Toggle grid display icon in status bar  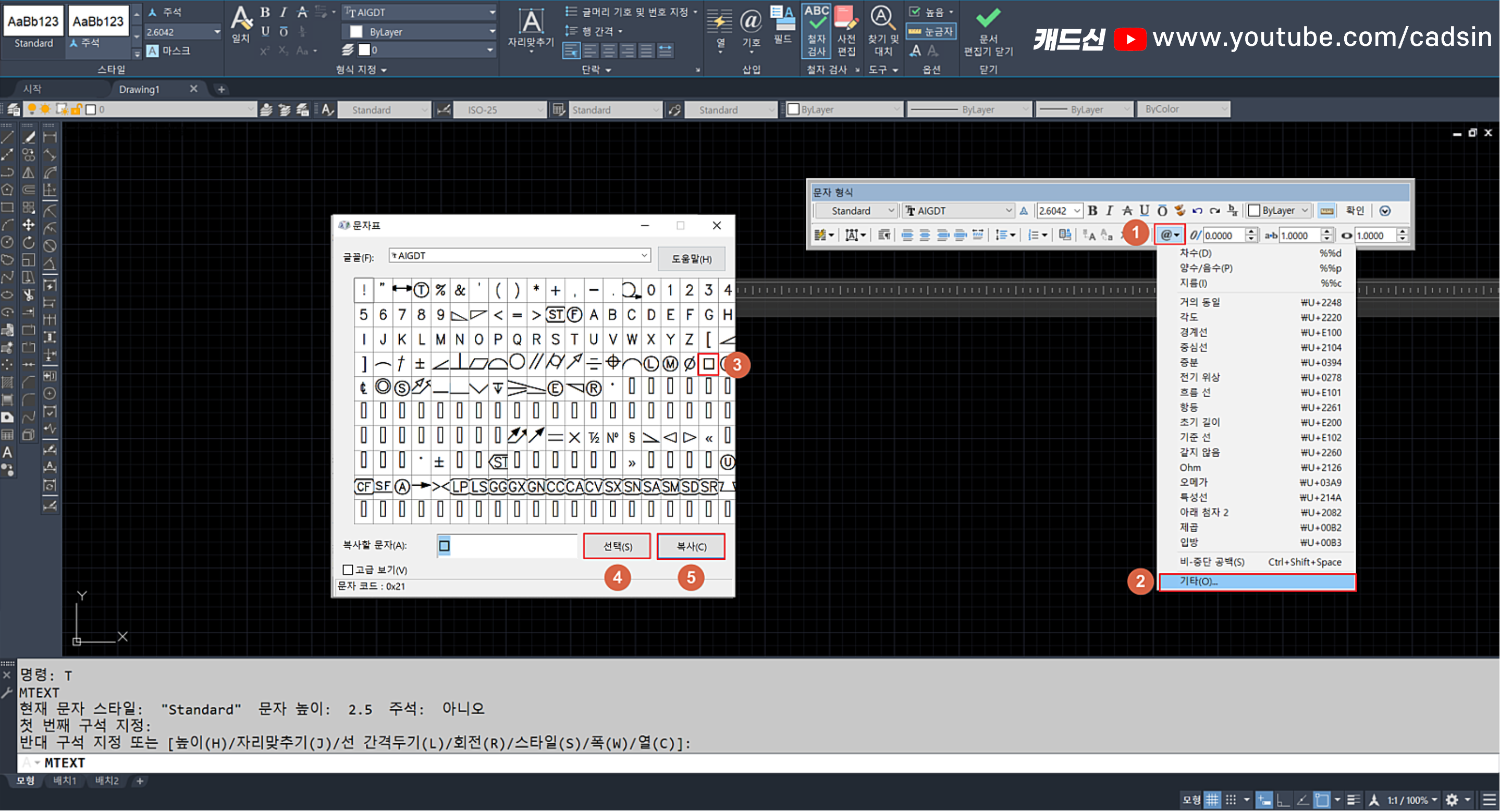1212,800
